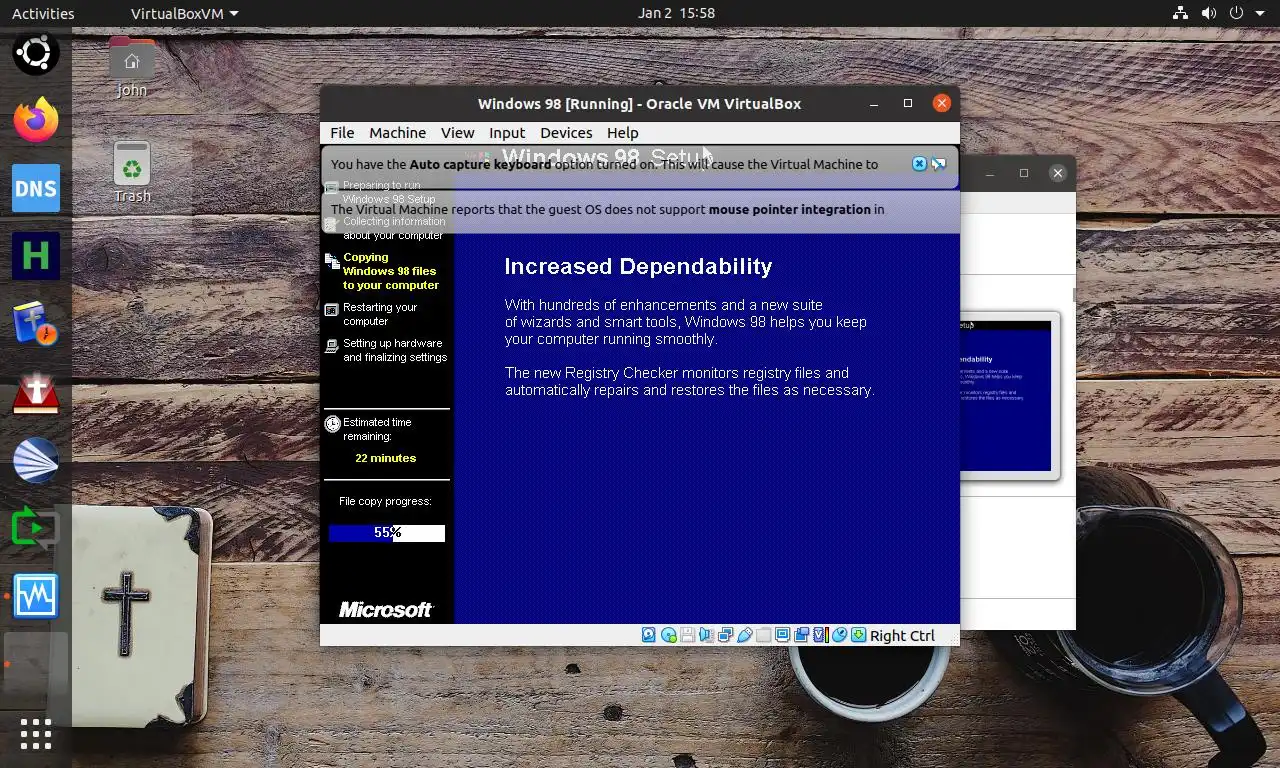The height and width of the screenshot is (768, 1280).
Task: Open the Trash desktop icon
Action: 132,172
